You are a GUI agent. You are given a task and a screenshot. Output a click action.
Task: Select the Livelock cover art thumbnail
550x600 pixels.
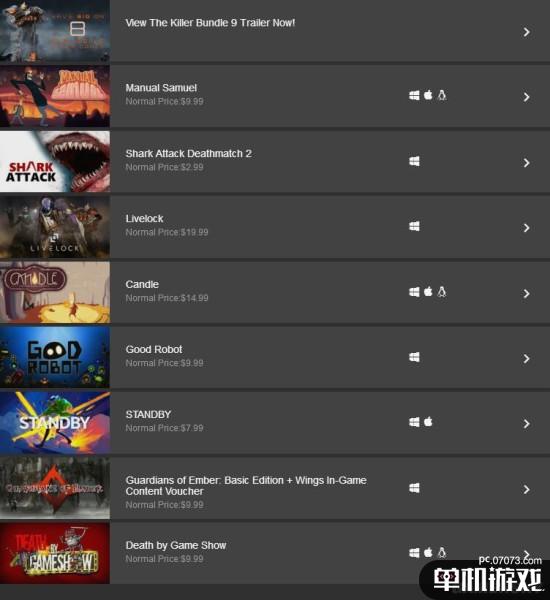(x=55, y=227)
